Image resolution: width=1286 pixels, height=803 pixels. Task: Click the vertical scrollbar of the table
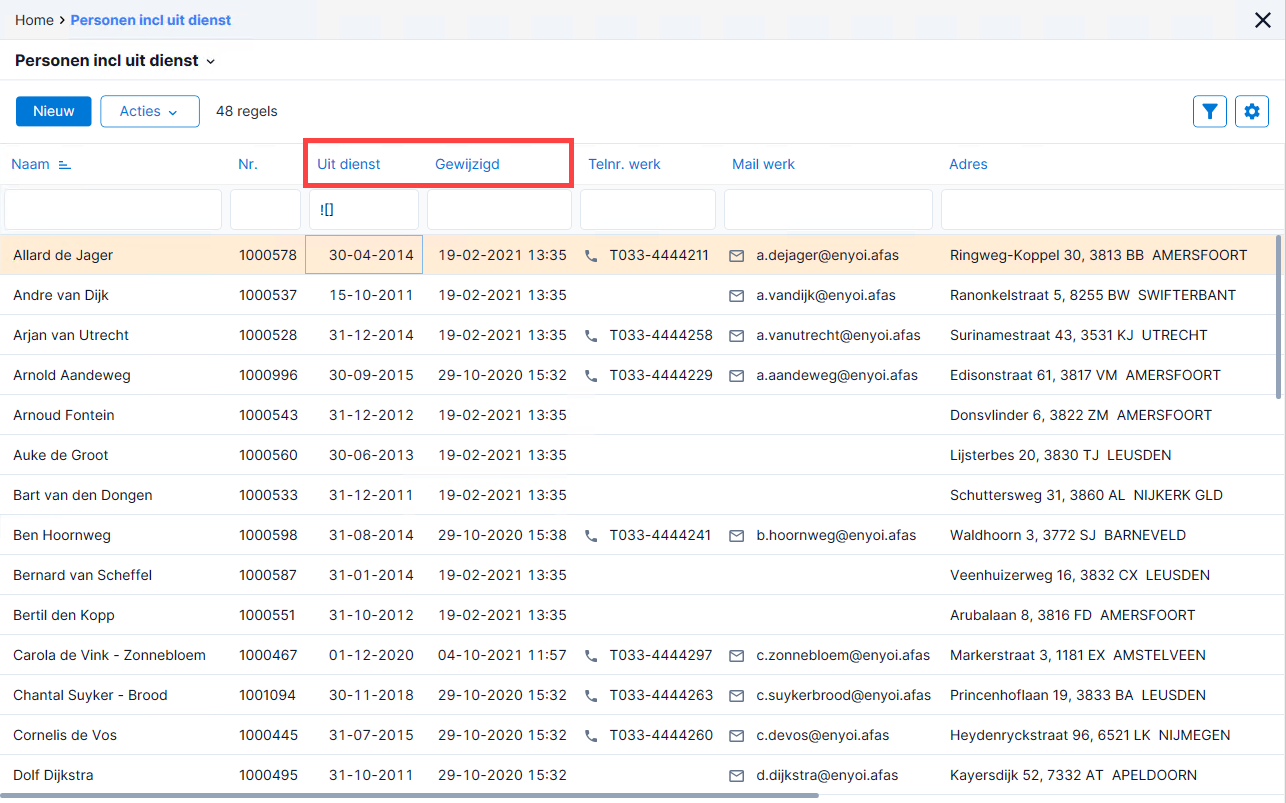1279,317
